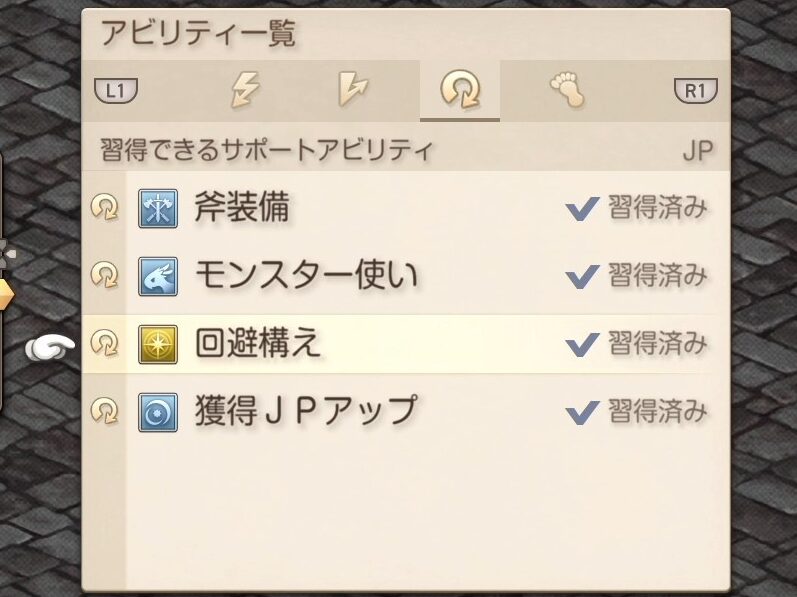Switch to the second lightning bolt ability tab
The width and height of the screenshot is (797, 597).
353,91
